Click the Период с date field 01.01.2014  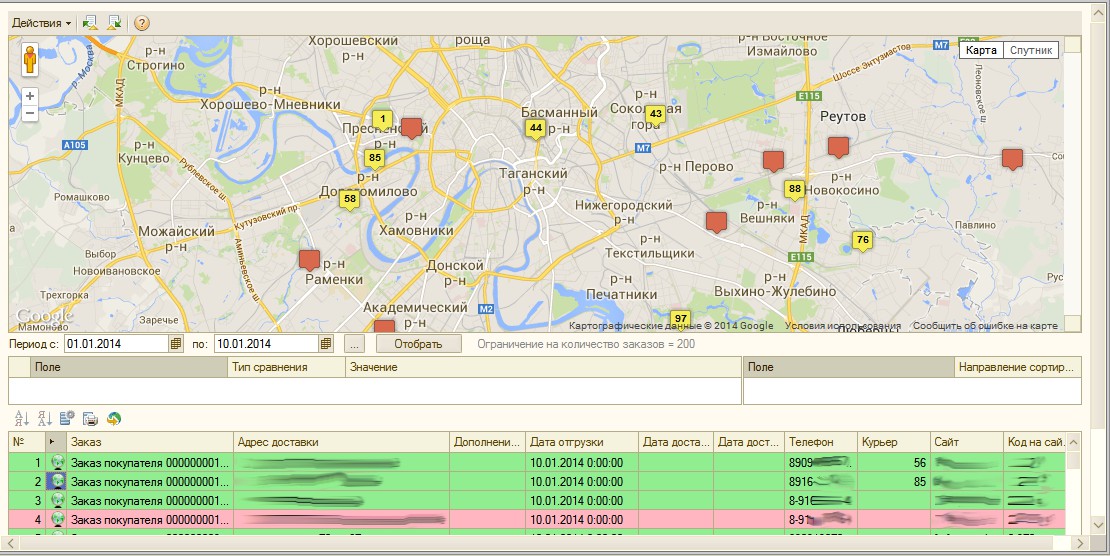coord(116,344)
